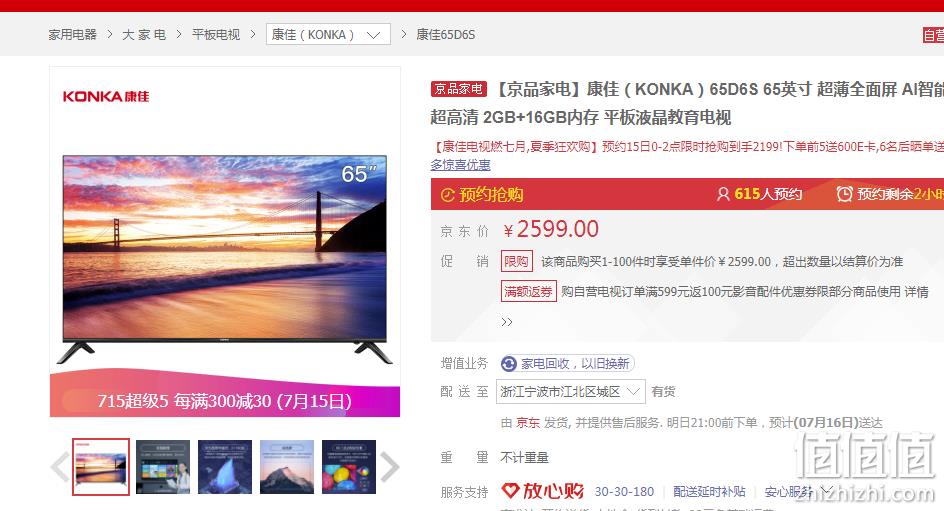Click the 预约剩余 alarm clock icon
944x511 pixels.
(845, 194)
